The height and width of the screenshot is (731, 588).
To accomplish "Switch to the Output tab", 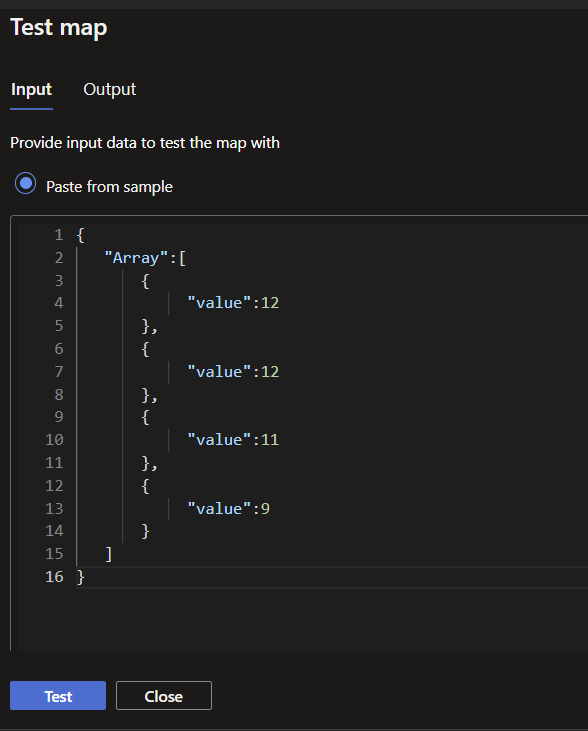I will pos(110,89).
